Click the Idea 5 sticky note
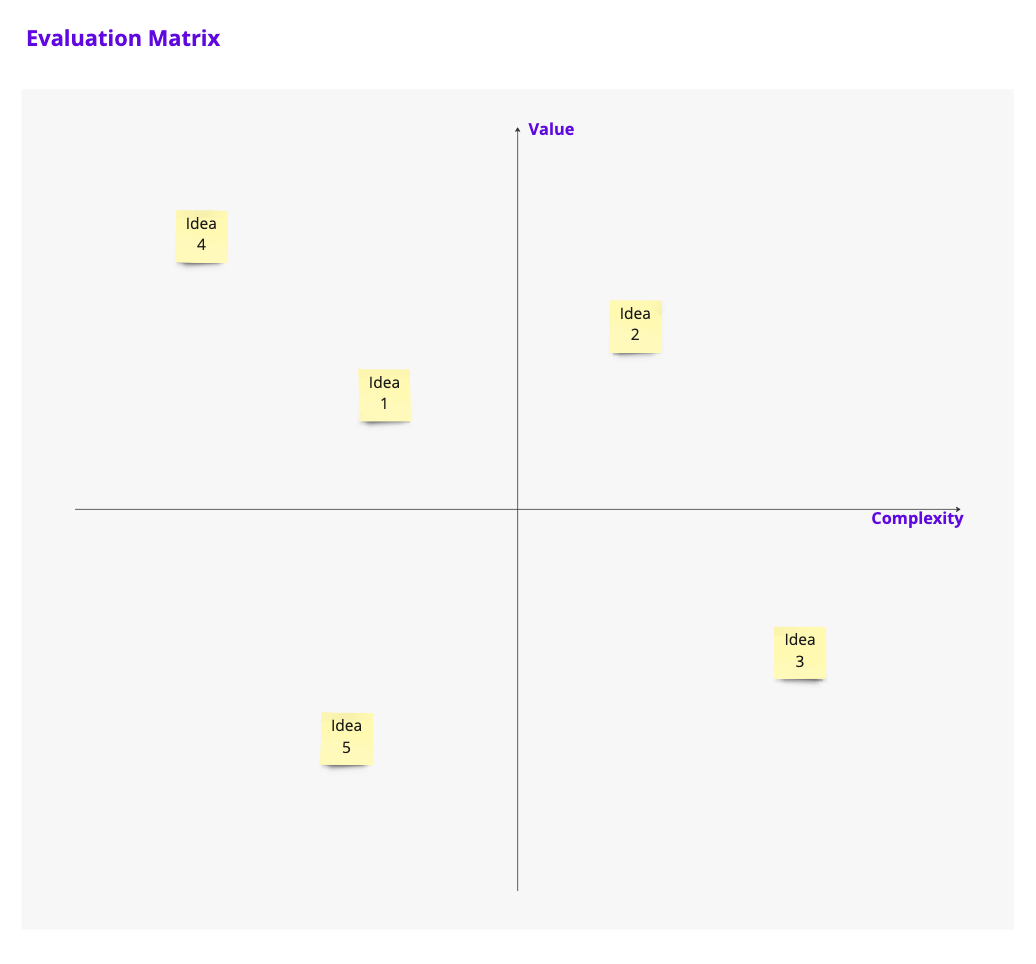The image size is (1036, 964). click(x=346, y=738)
